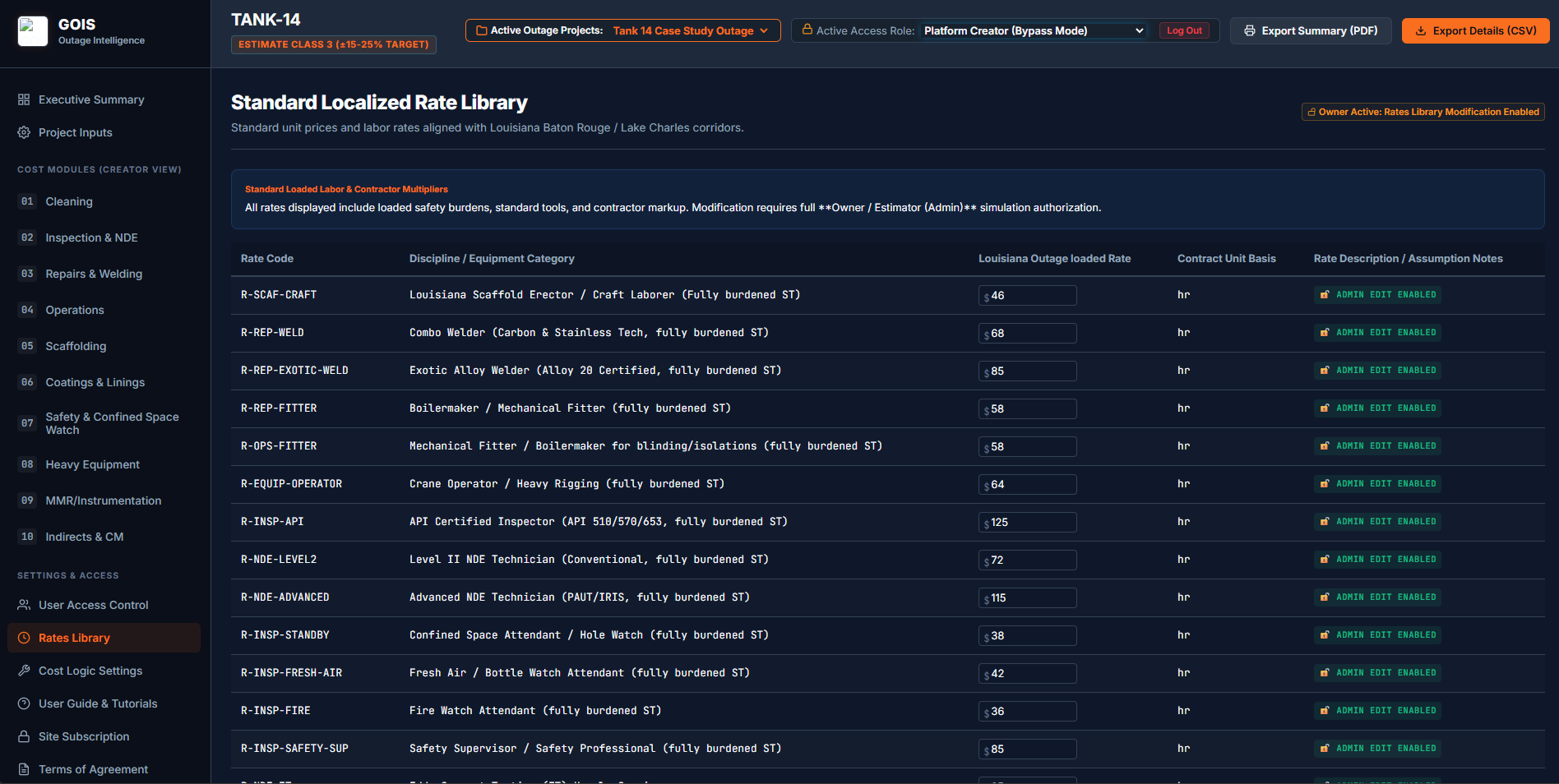1559x784 pixels.
Task: Click the Project Inputs gear icon
Action: 24,132
